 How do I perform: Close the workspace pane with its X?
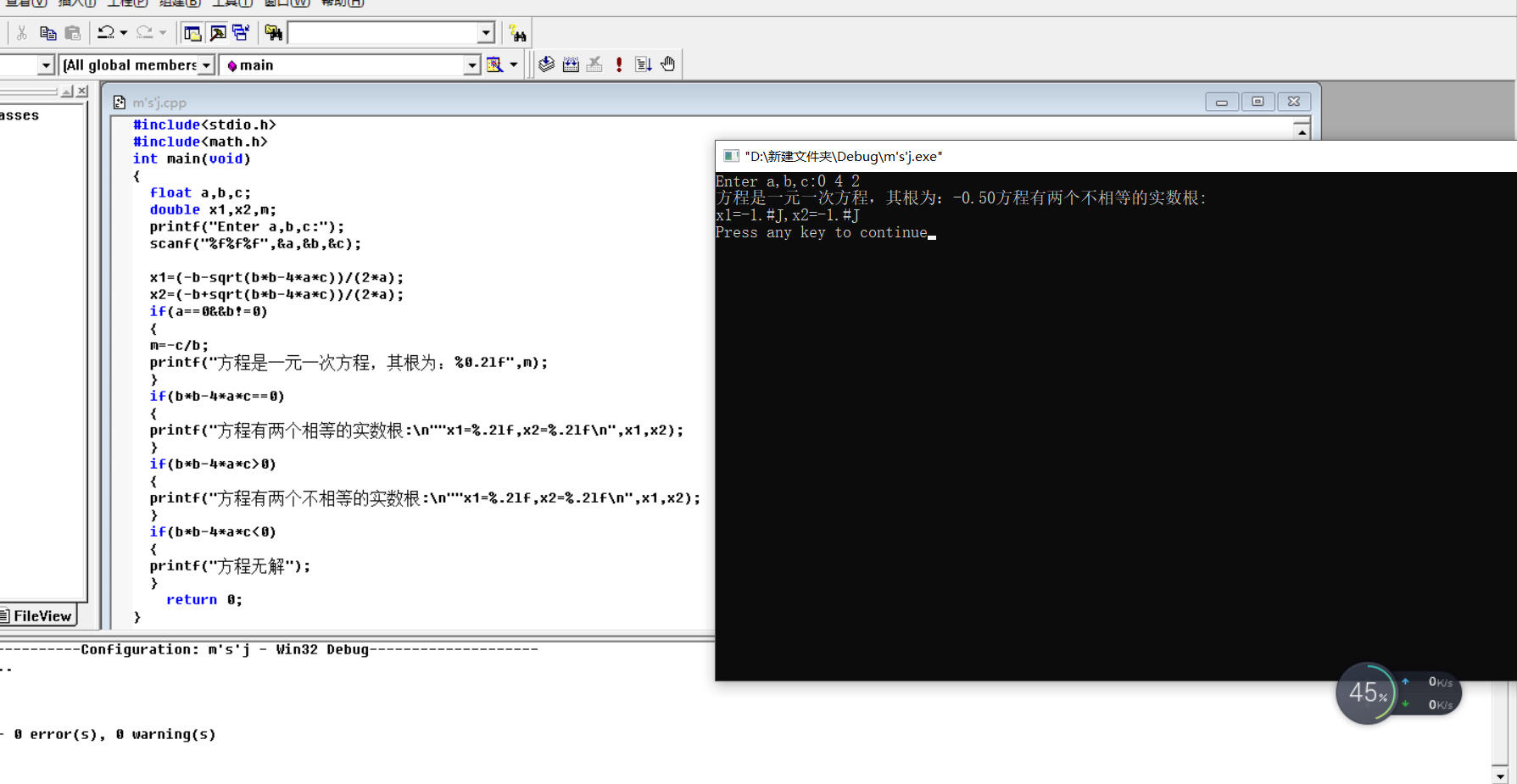tap(81, 92)
